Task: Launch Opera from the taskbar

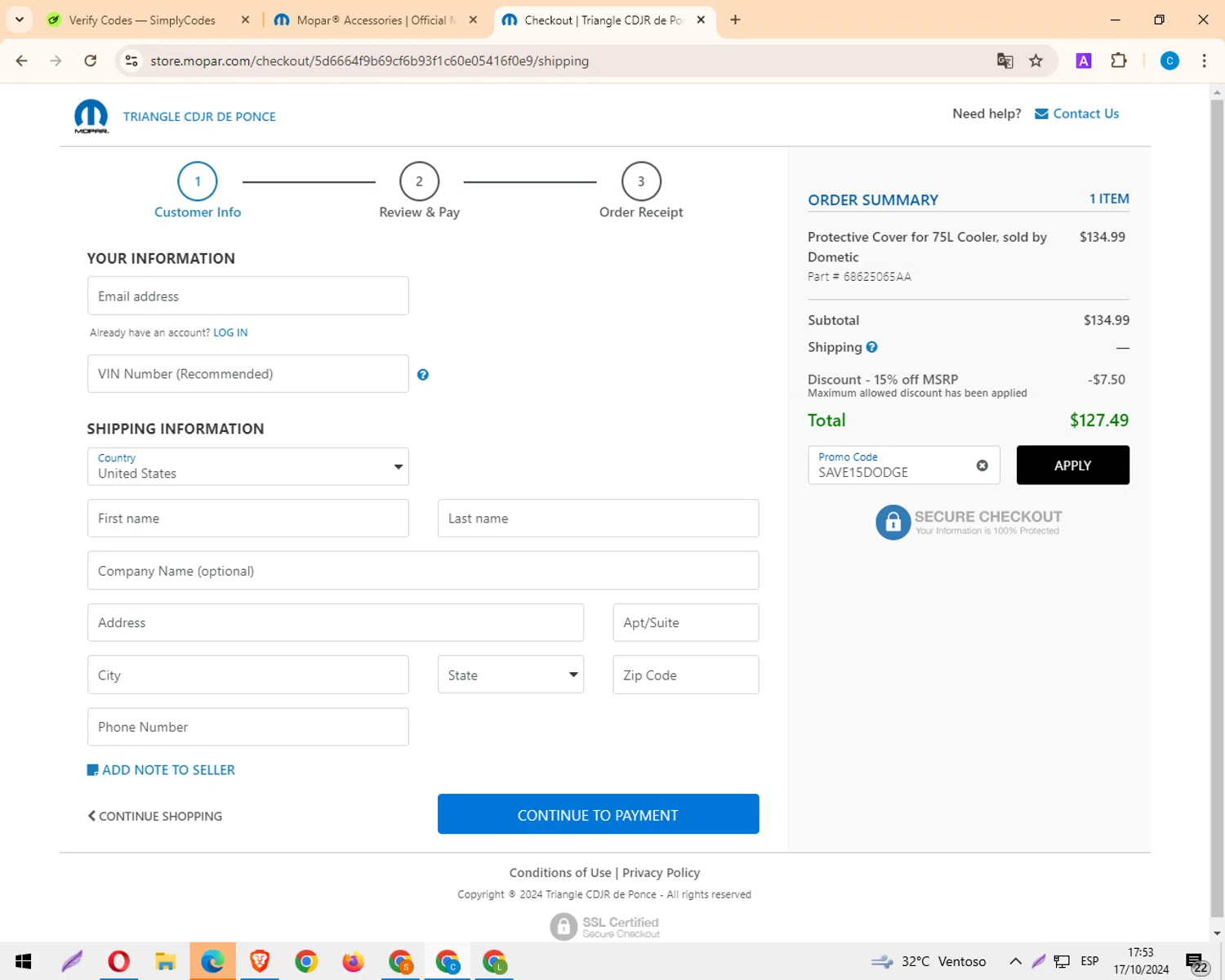Action: coord(118,961)
